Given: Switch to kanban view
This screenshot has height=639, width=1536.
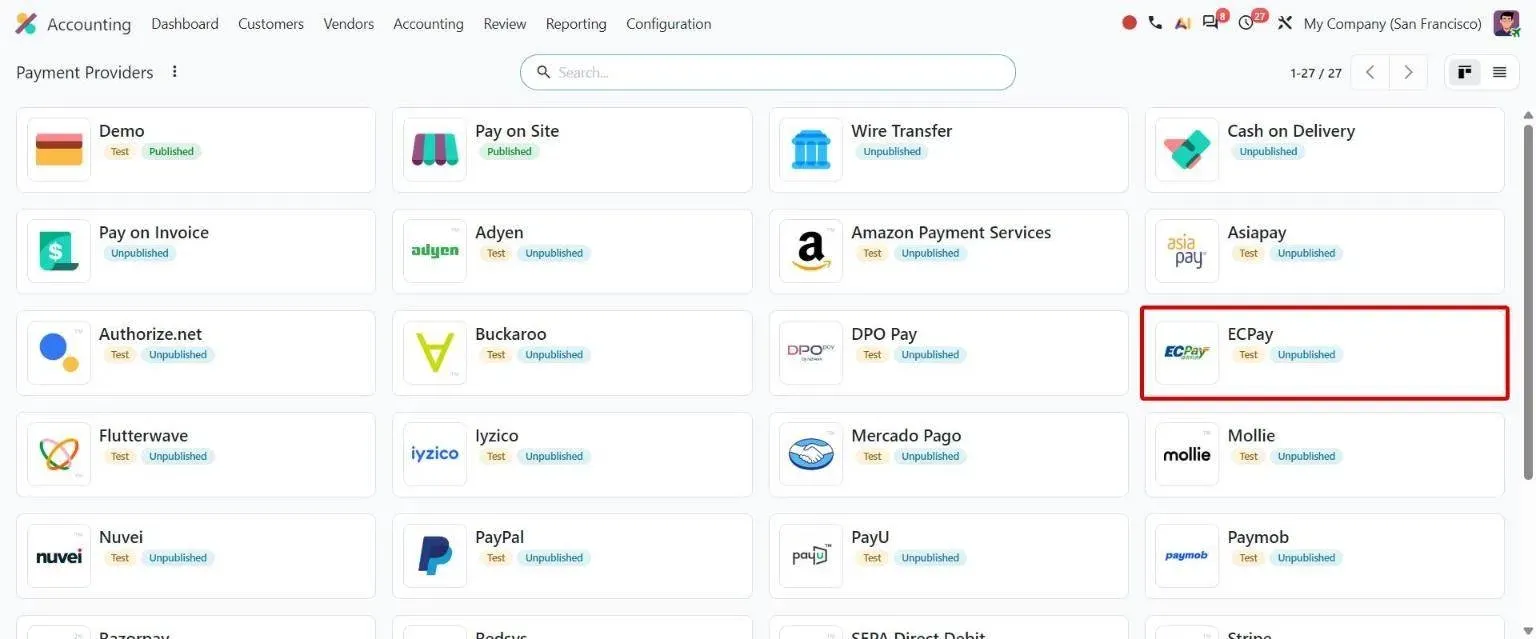Looking at the screenshot, I should point(1465,72).
